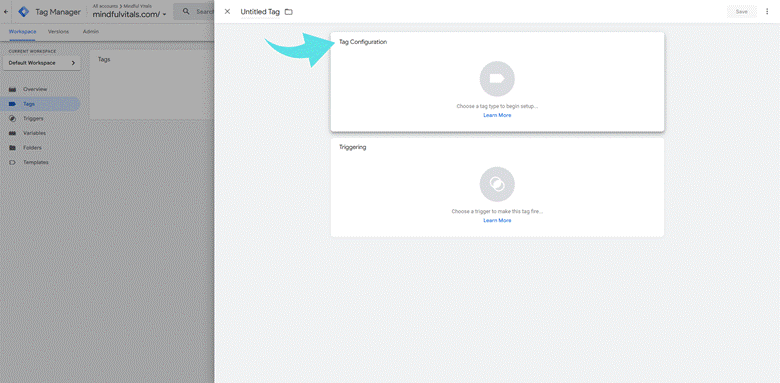
Task: Click the trigger icon in Triggering card
Action: (497, 184)
